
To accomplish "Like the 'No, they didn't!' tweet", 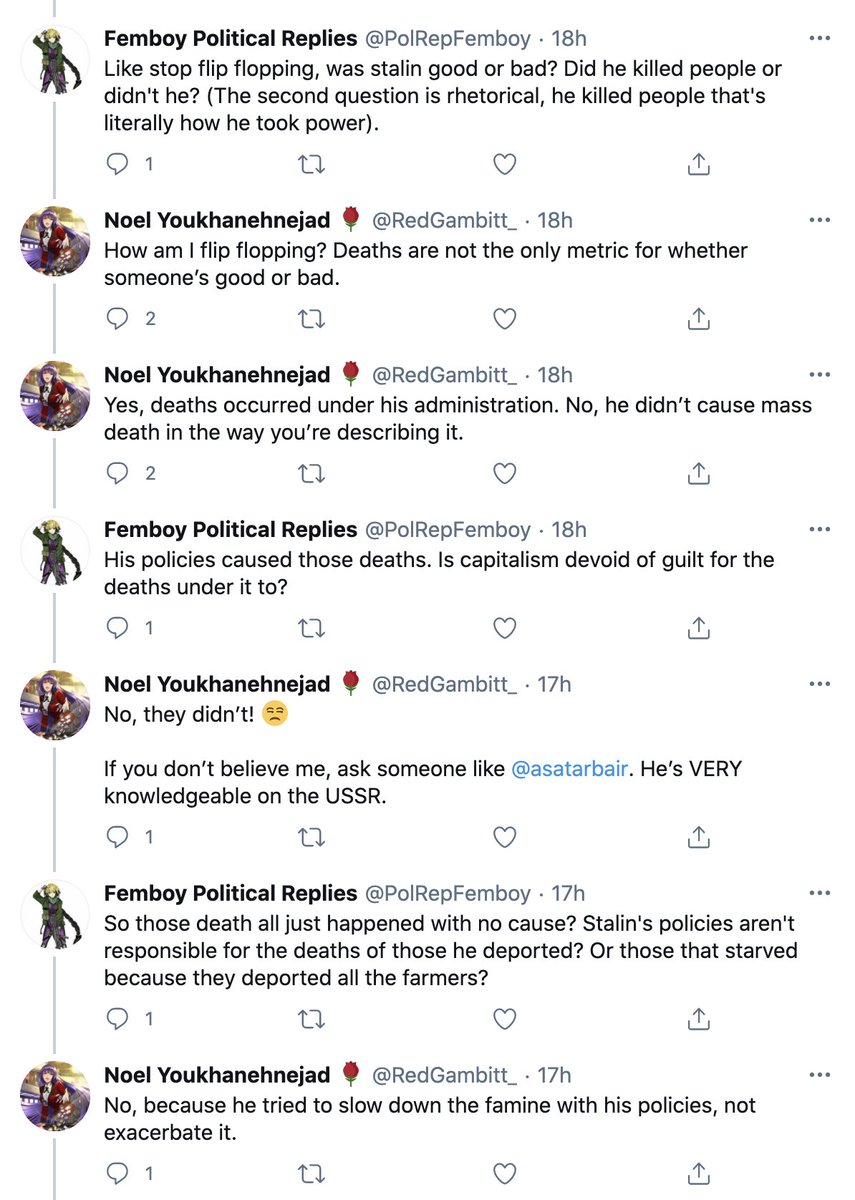I will point(505,836).
